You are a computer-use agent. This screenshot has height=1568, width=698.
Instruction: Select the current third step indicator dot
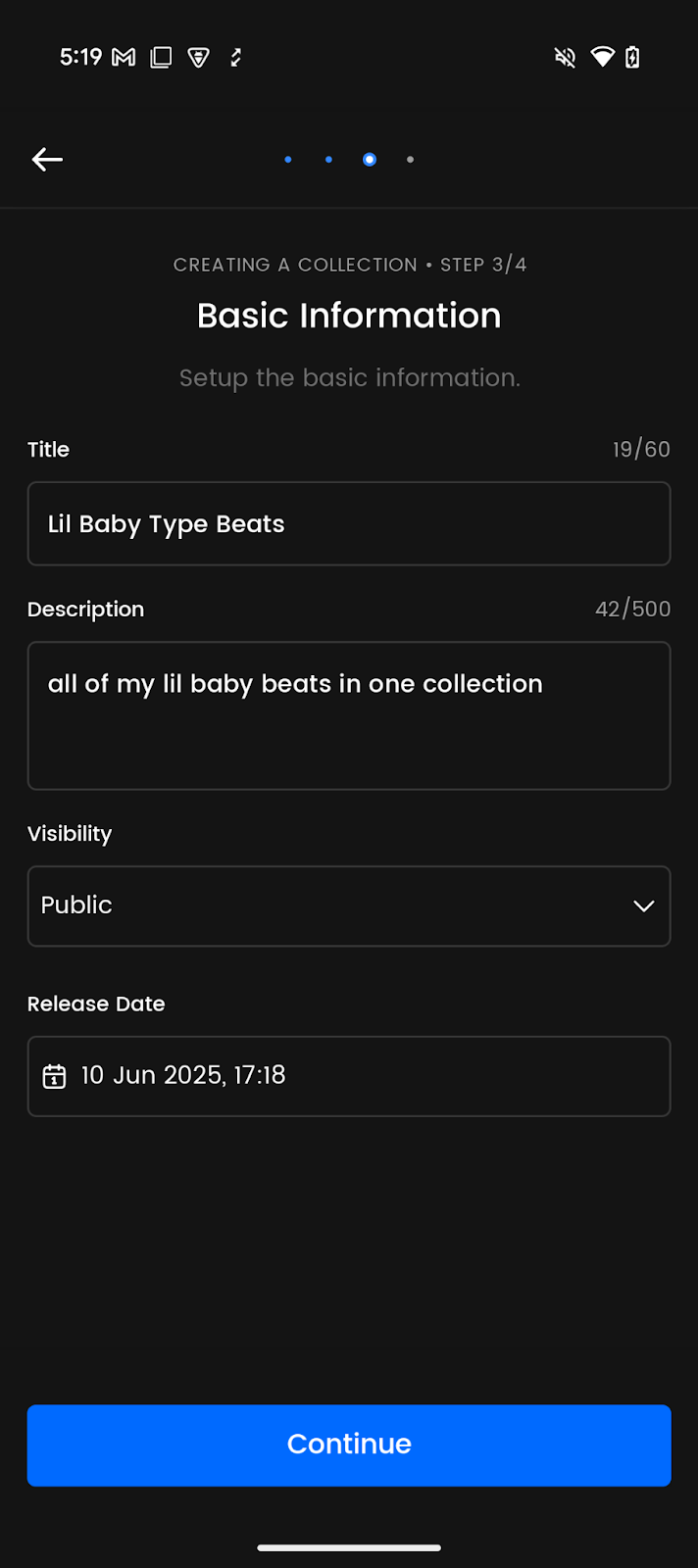pyautogui.click(x=370, y=159)
